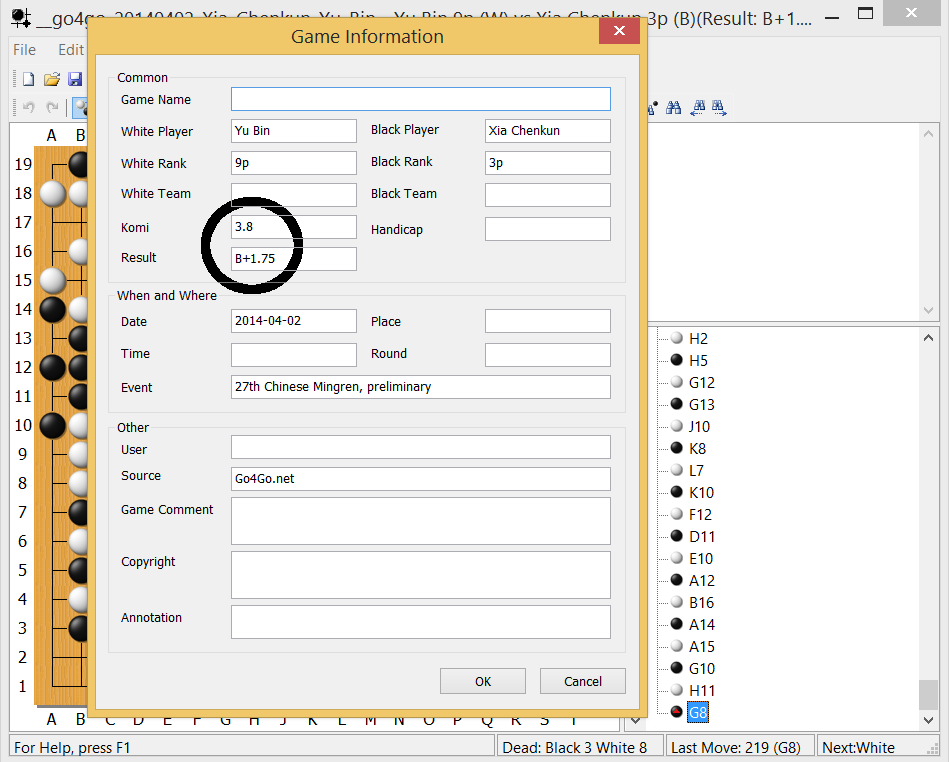This screenshot has width=949, height=762.
Task: Click the New file toolbar icon
Action: (x=28, y=79)
